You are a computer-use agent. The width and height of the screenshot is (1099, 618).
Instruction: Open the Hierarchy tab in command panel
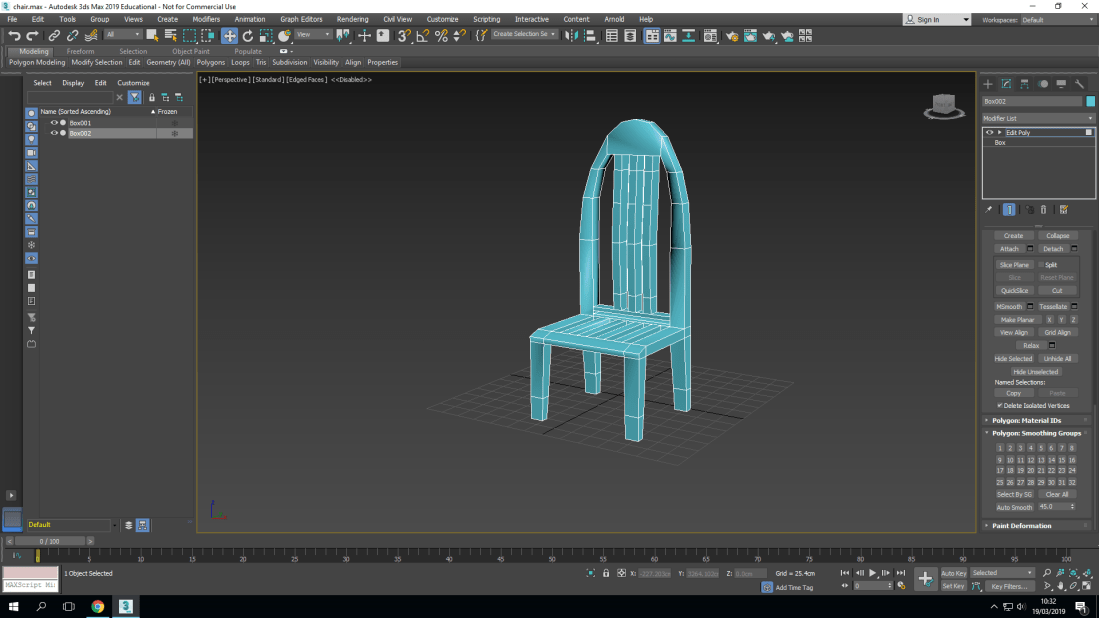tap(1025, 84)
